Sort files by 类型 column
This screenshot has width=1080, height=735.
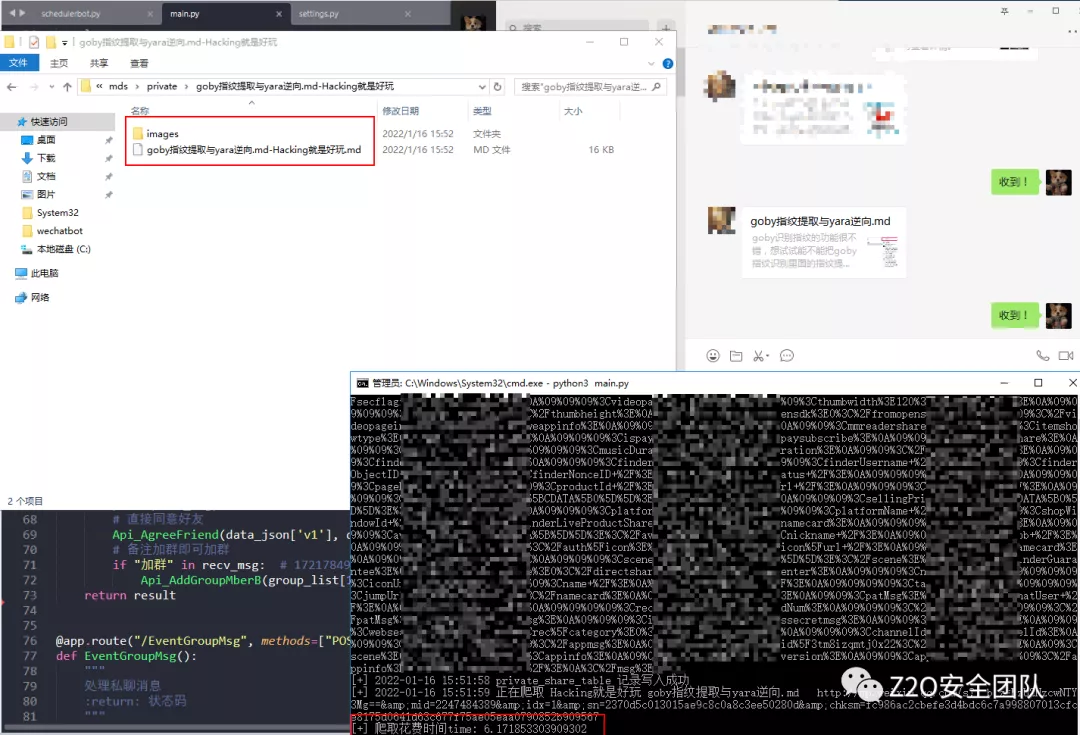[x=482, y=111]
